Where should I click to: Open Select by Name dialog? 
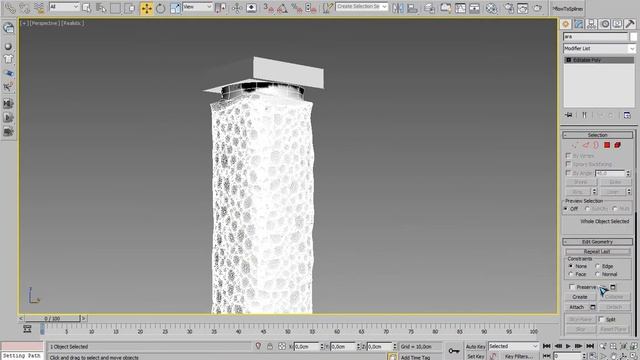[x=101, y=8]
